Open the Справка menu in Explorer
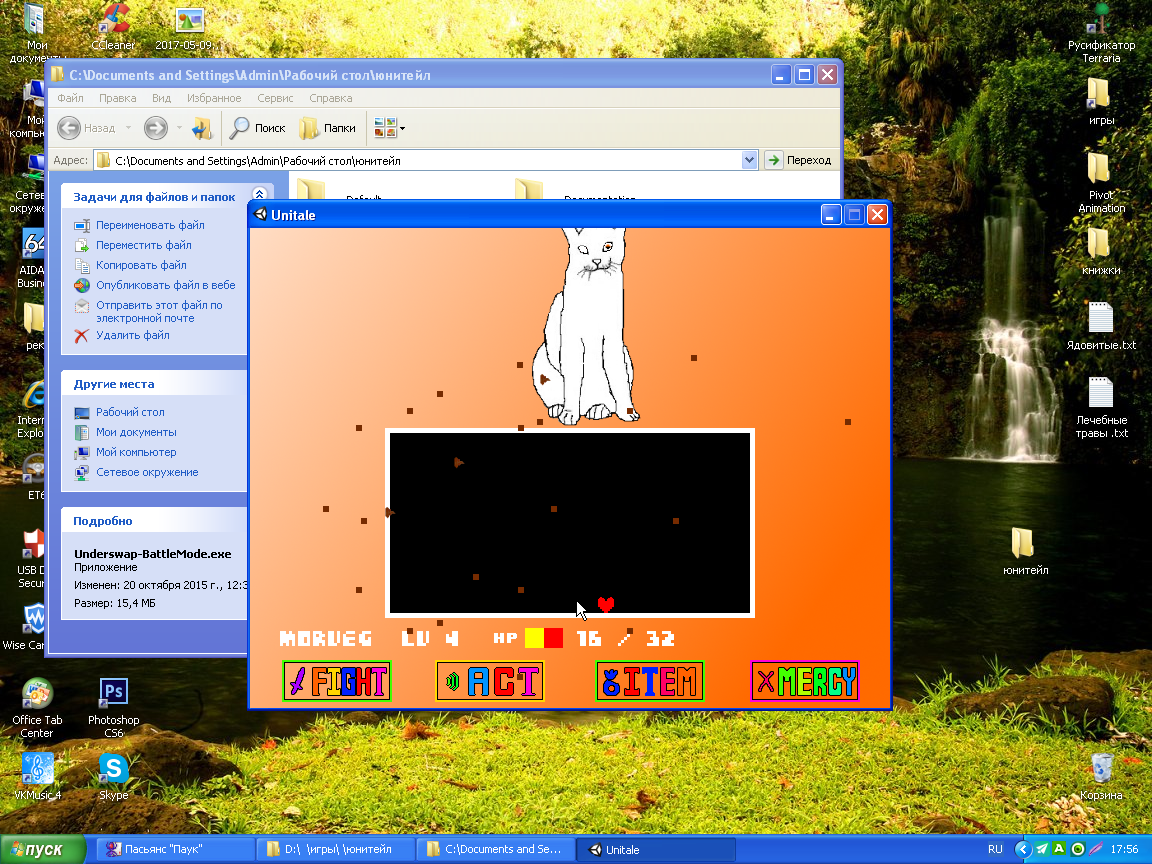Viewport: 1152px width, 864px height. (x=331, y=98)
